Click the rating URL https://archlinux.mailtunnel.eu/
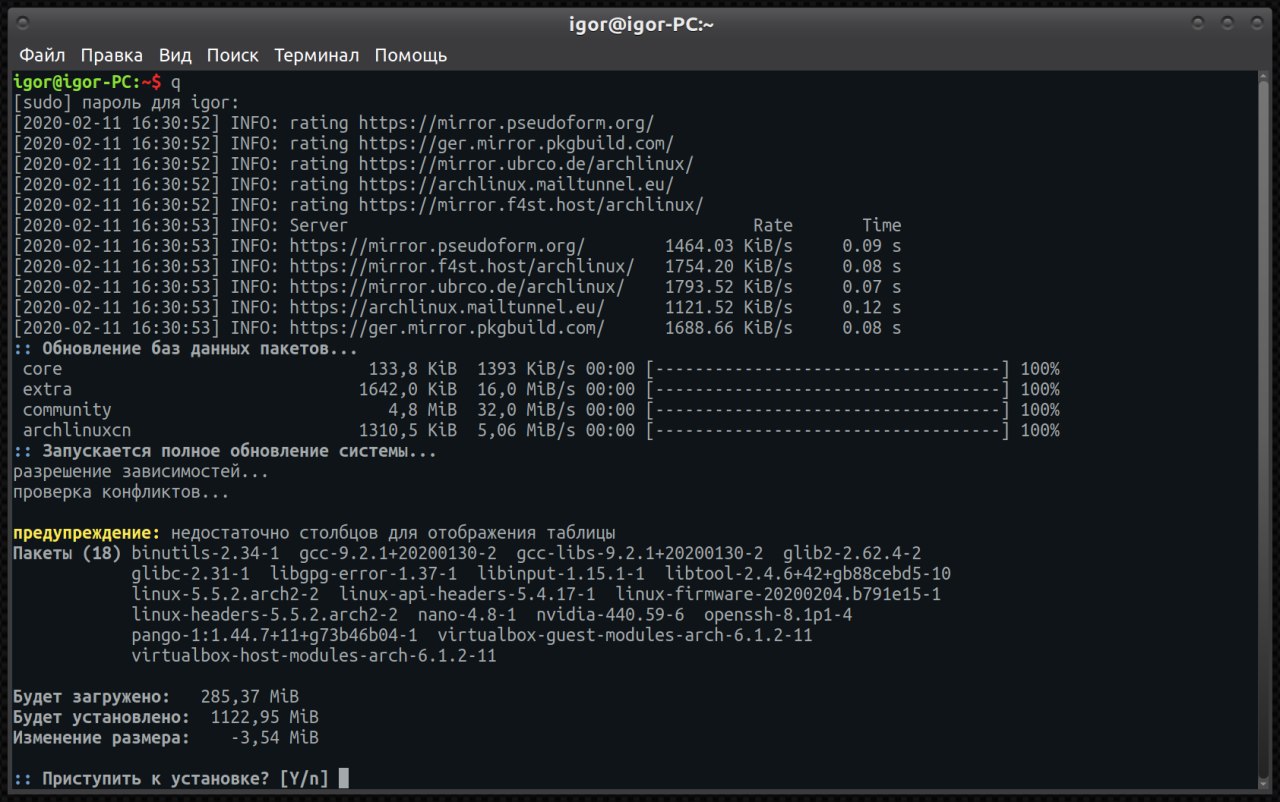 [x=516, y=185]
